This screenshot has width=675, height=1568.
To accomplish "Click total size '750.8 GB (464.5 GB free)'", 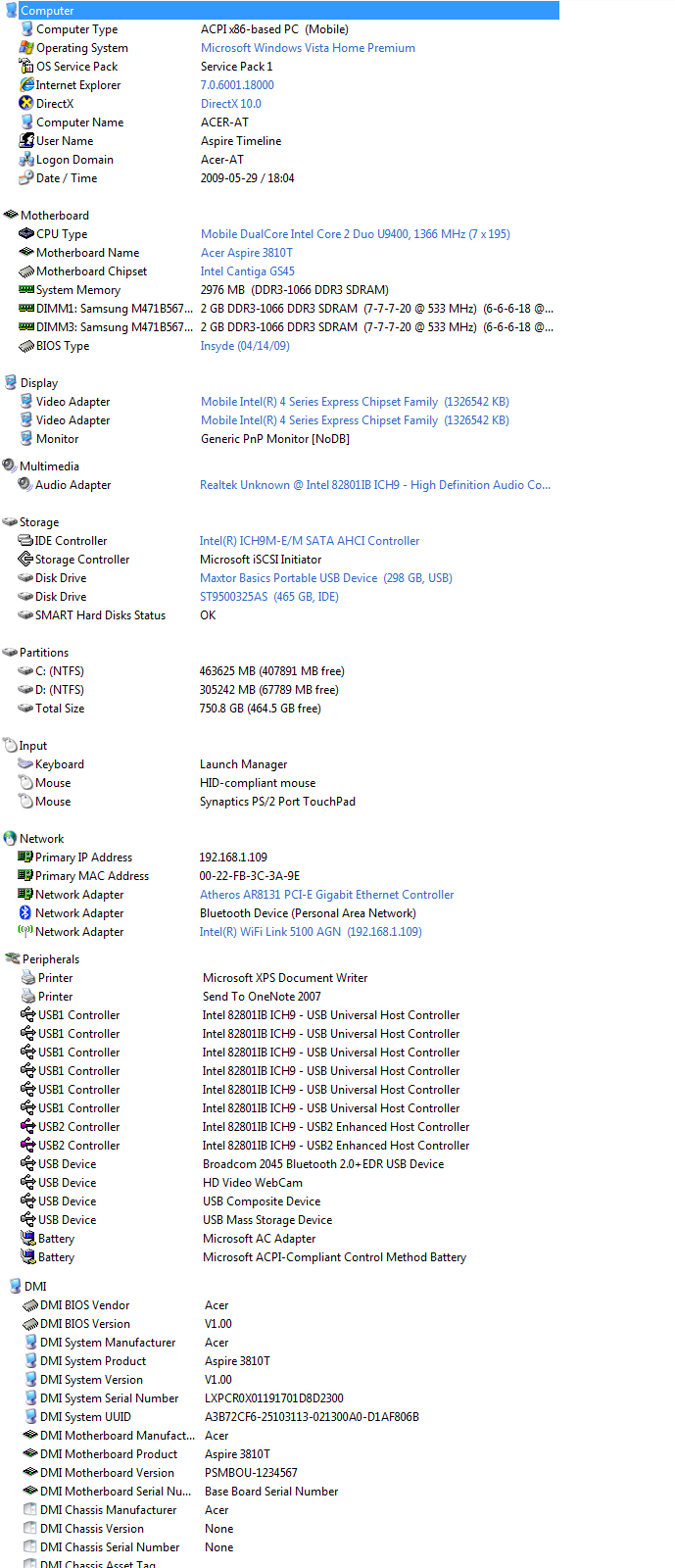I will point(261,709).
